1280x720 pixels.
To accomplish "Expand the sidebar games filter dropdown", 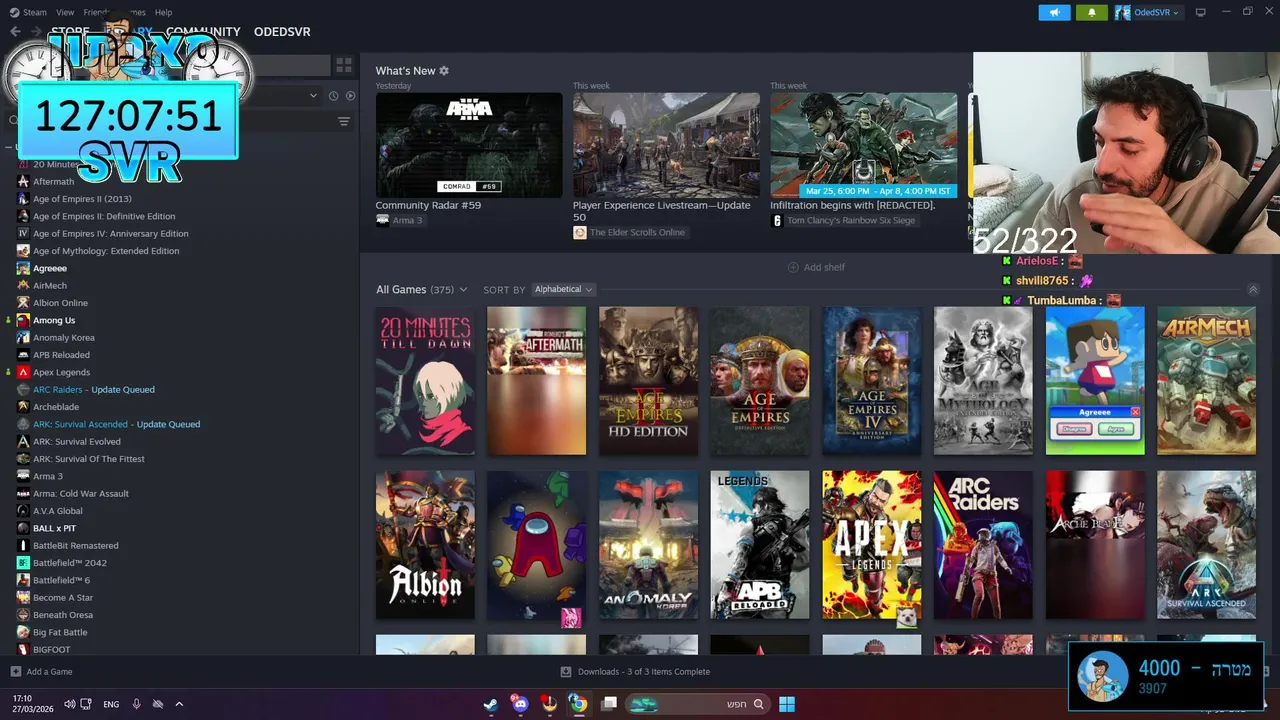I will tap(313, 96).
